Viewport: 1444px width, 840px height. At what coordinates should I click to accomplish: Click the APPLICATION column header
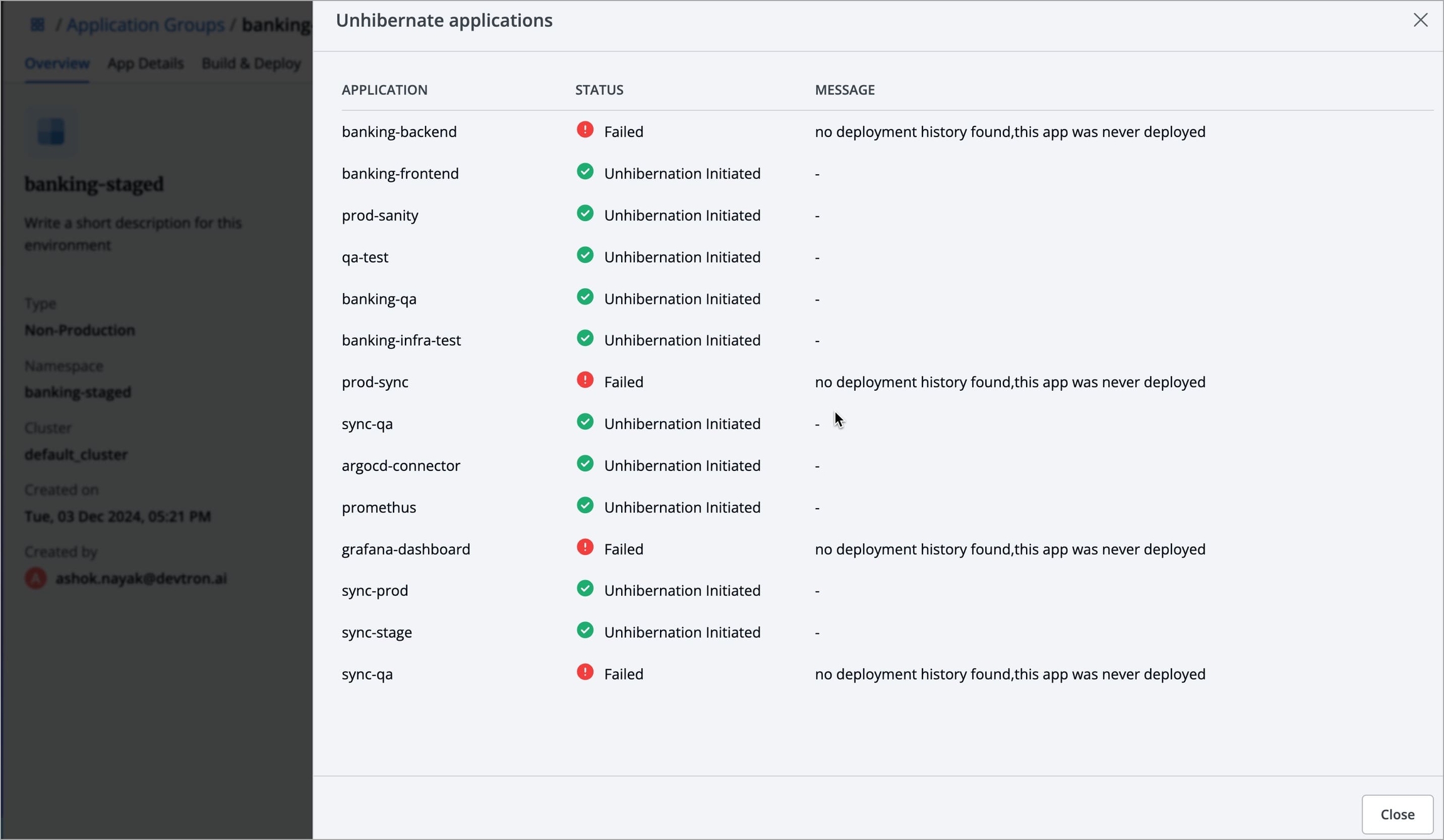(384, 90)
